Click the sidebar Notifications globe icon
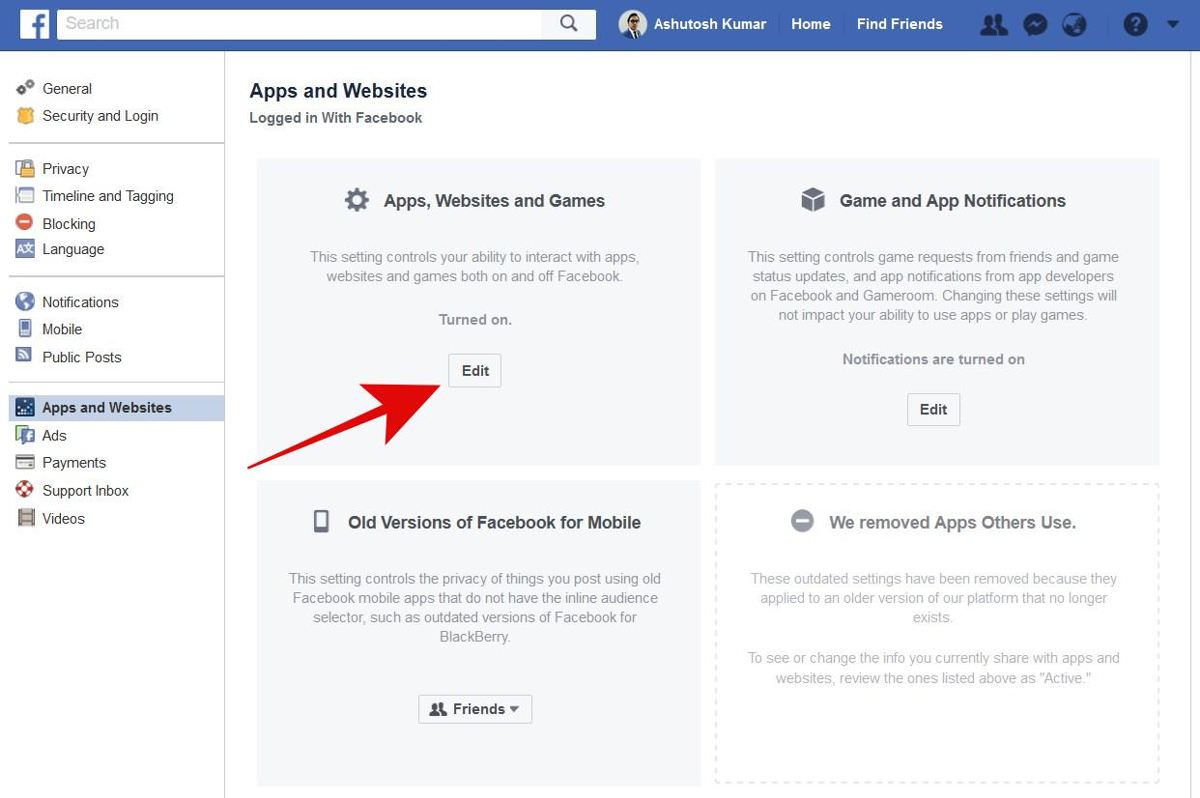Viewport: 1200px width, 798px height. (x=25, y=302)
